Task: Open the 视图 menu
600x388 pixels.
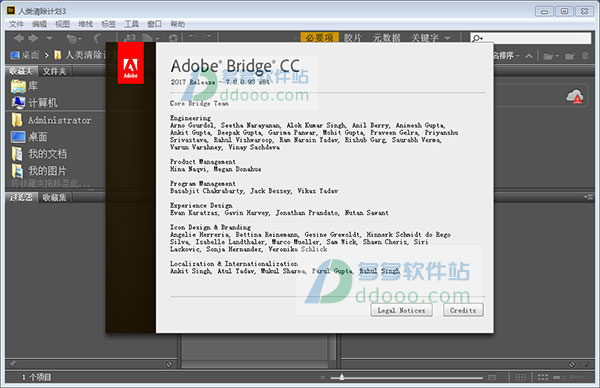Action: (62, 24)
